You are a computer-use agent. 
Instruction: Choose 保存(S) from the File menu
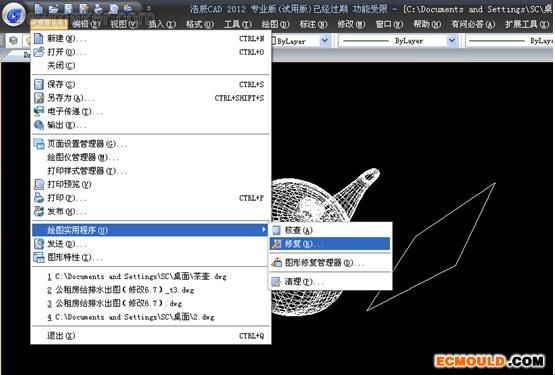tap(150, 84)
